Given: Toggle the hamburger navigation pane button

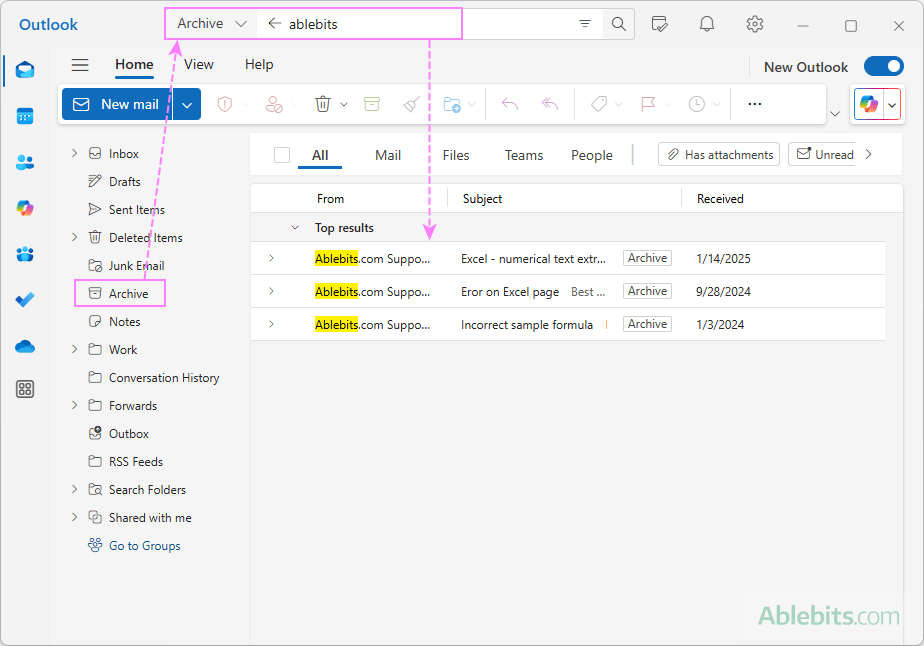Looking at the screenshot, I should (80, 65).
